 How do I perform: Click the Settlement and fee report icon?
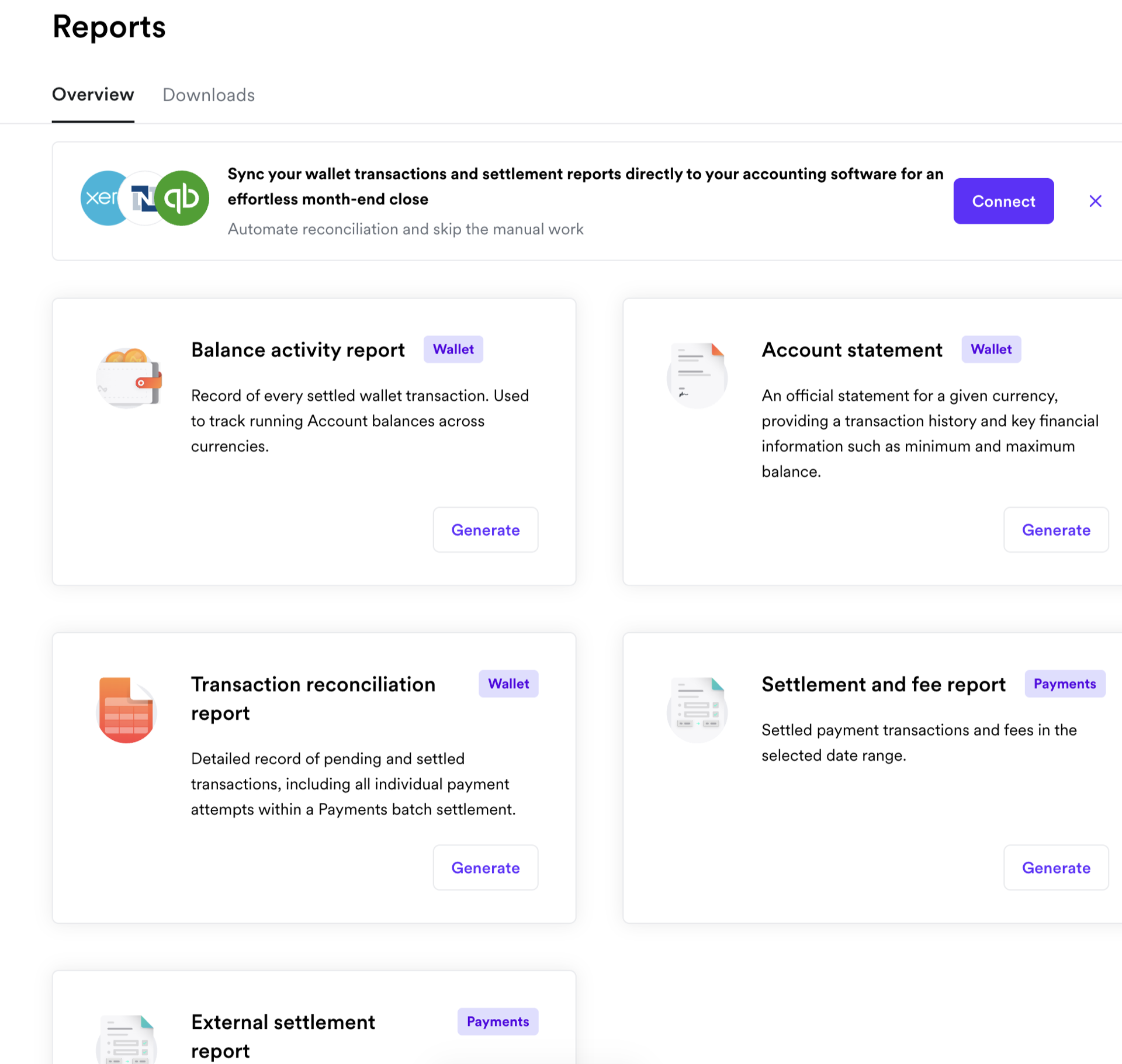click(x=697, y=710)
